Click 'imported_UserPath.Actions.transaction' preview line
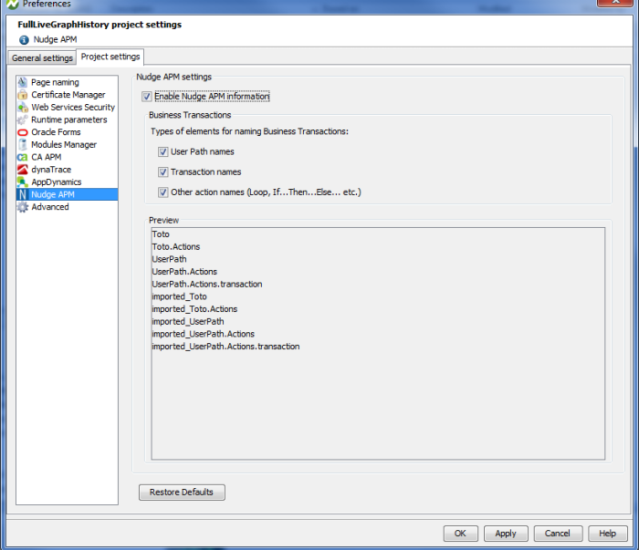This screenshot has height=550, width=639. [226, 347]
